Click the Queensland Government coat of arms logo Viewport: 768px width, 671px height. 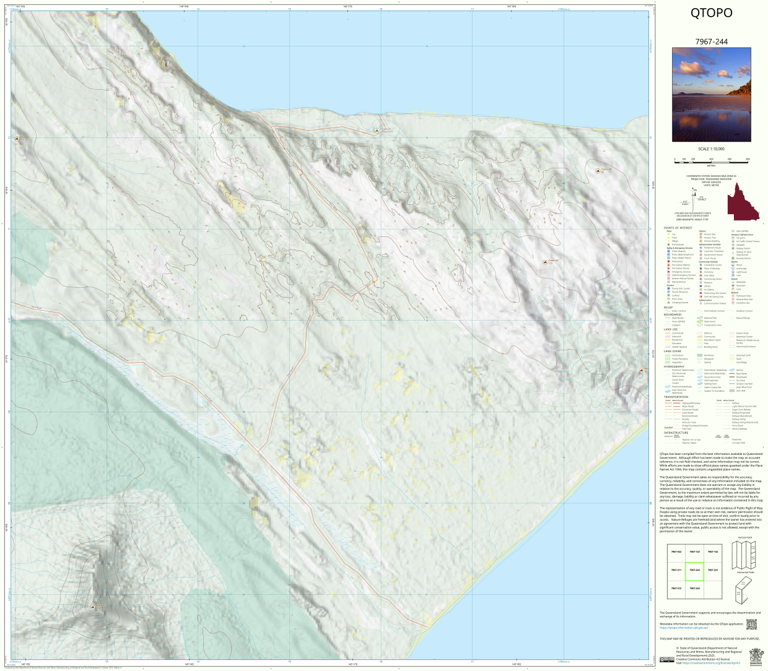pyautogui.click(x=756, y=656)
